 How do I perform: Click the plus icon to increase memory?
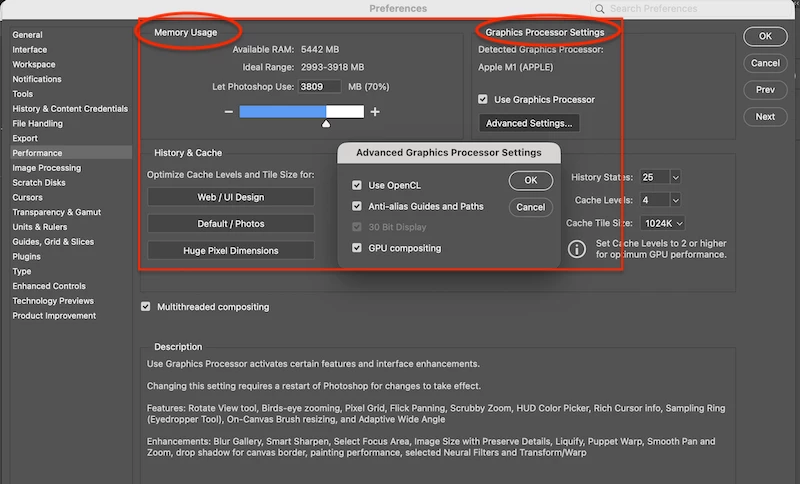tap(375, 112)
